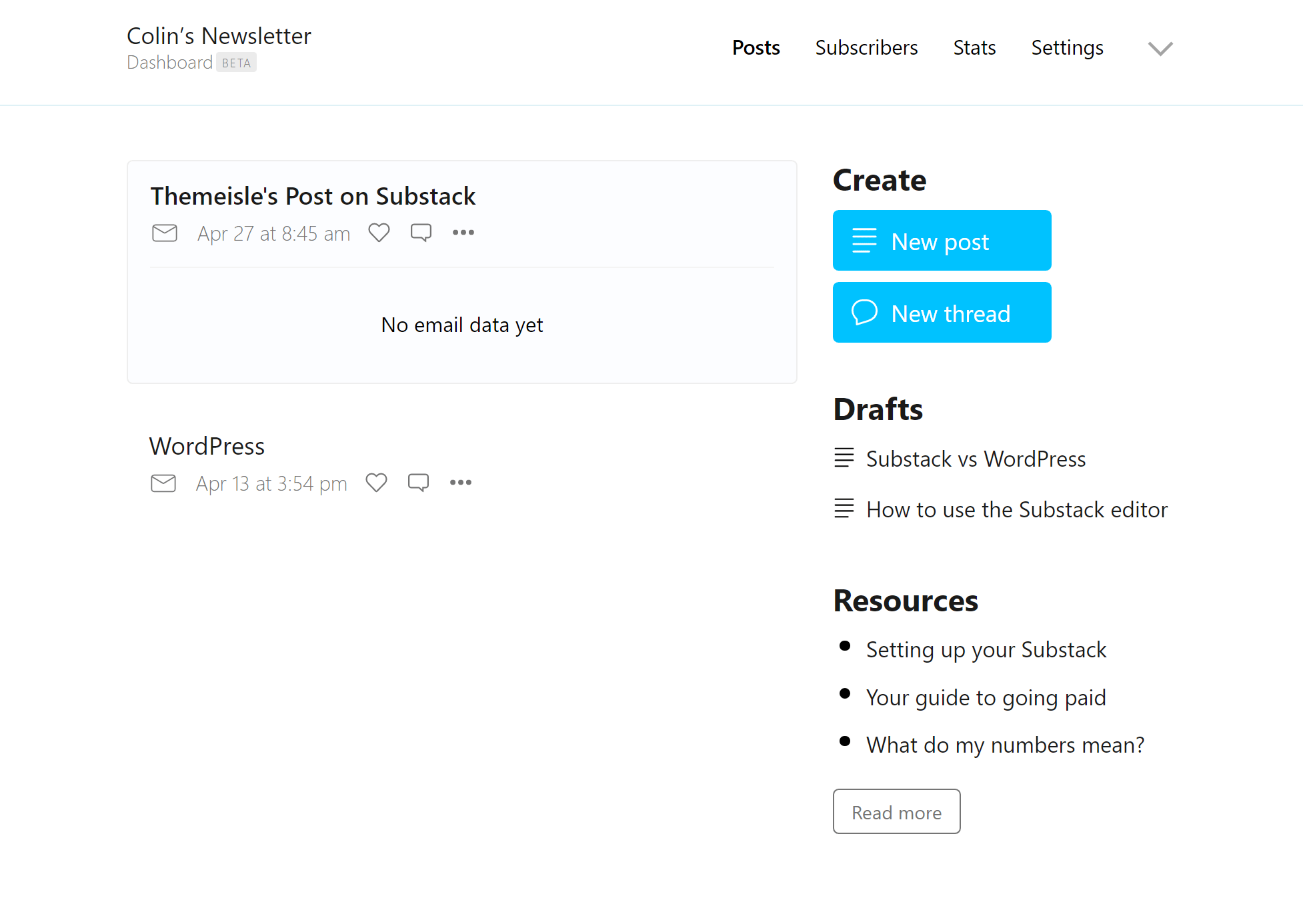
Task: Open the Substack vs WordPress draft
Action: point(974,459)
